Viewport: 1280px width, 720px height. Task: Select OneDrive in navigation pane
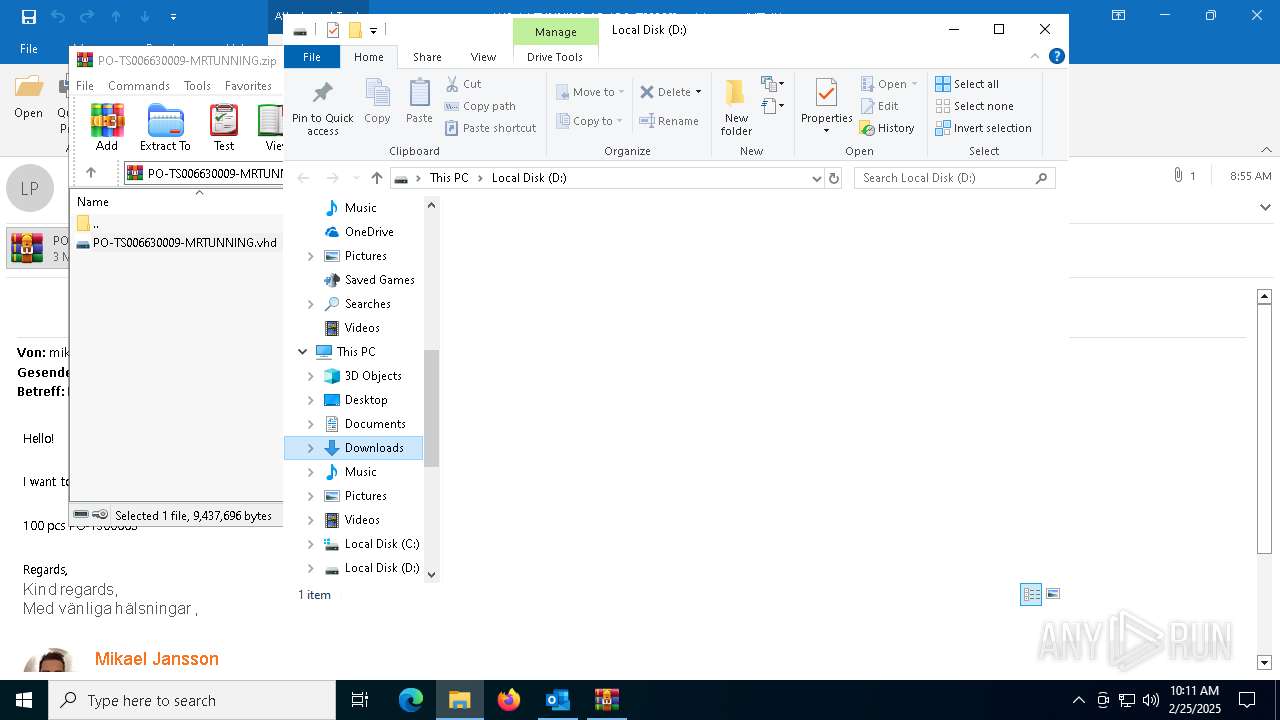click(x=369, y=232)
